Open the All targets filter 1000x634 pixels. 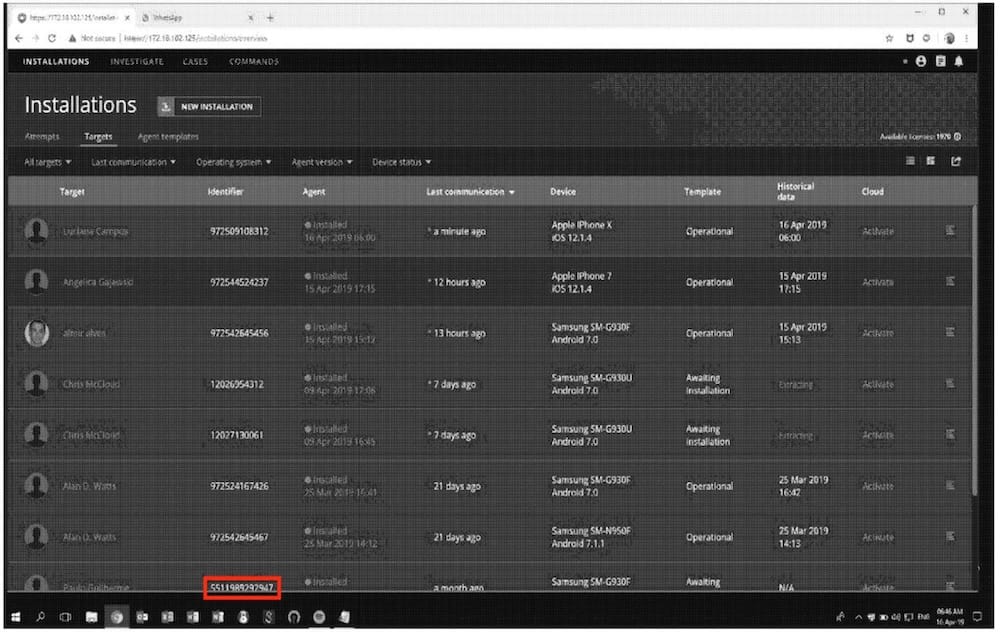pos(45,162)
